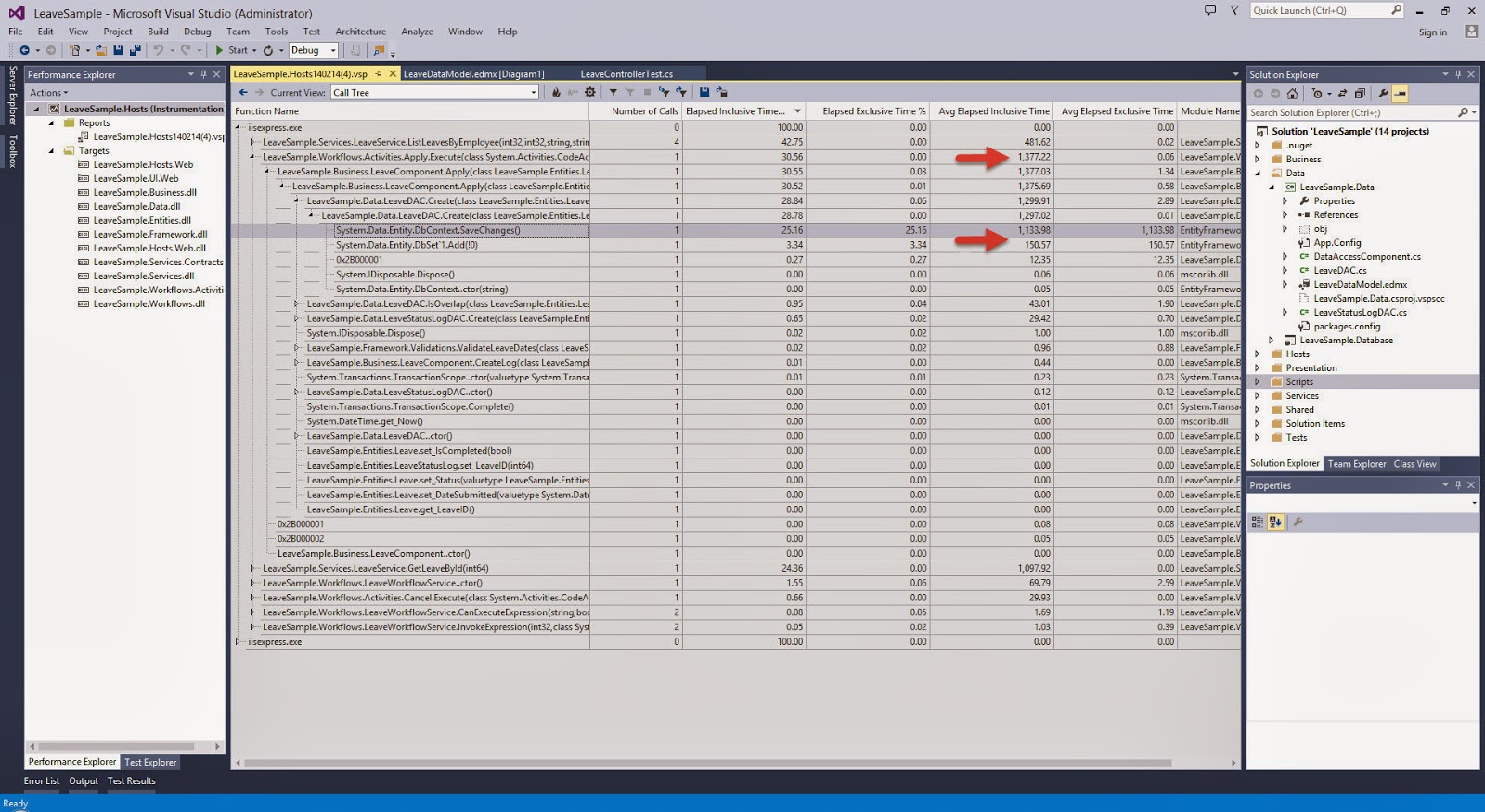Click the Navigate Backward toolbar arrow
Viewport: 1485px width, 812px height.
click(x=24, y=50)
